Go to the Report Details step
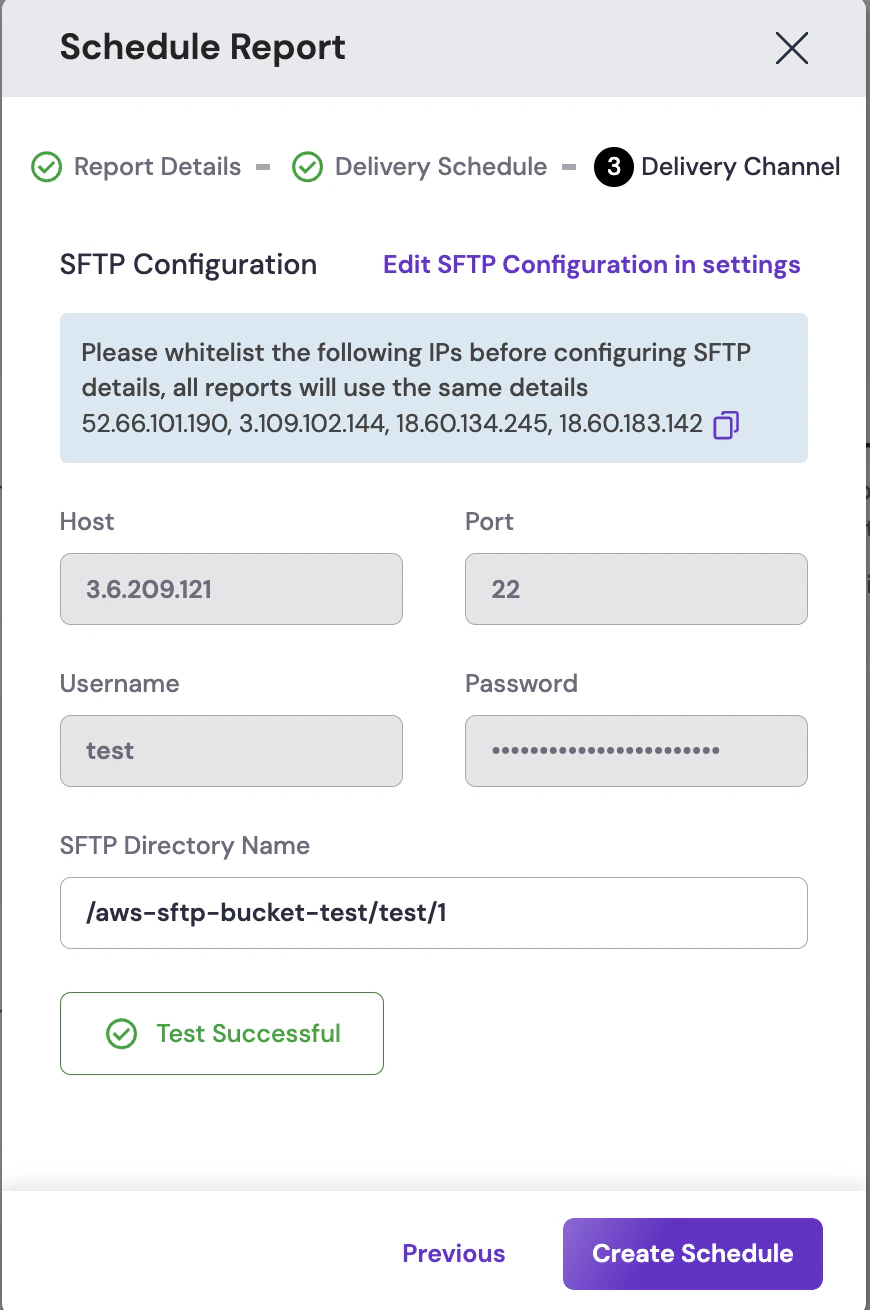 [157, 167]
